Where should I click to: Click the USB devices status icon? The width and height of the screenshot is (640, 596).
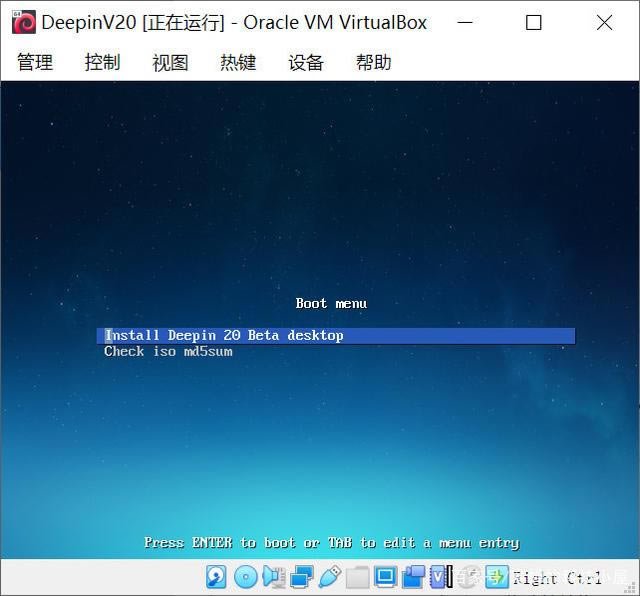coord(329,577)
